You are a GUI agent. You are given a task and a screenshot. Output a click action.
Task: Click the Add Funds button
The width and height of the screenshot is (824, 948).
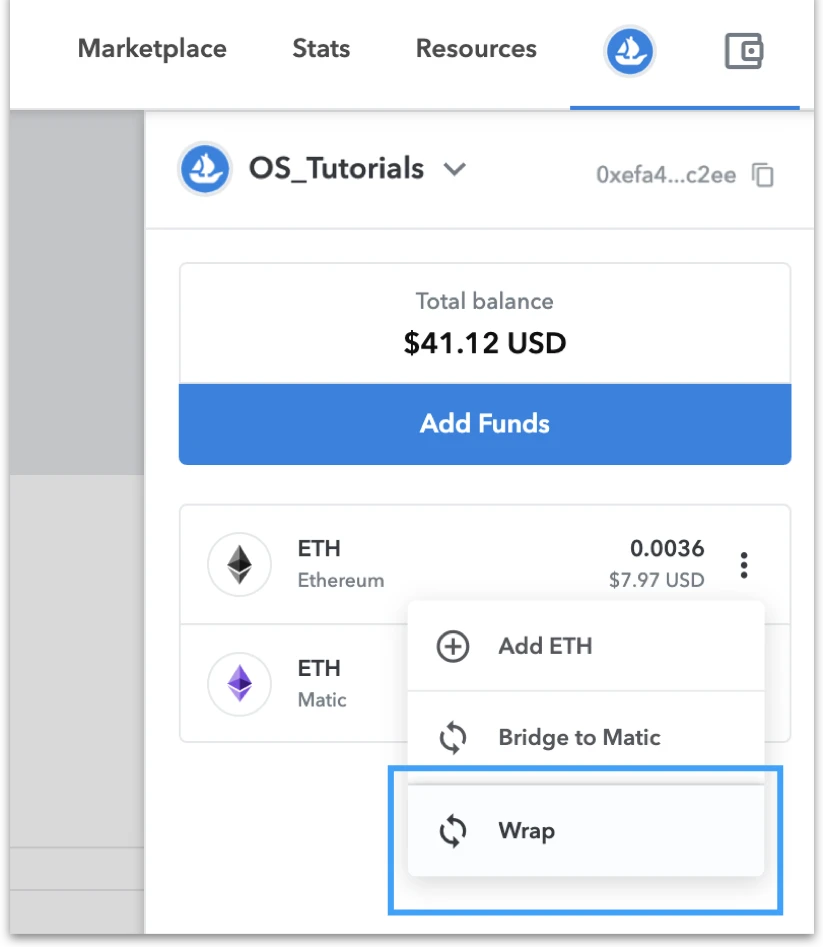485,424
